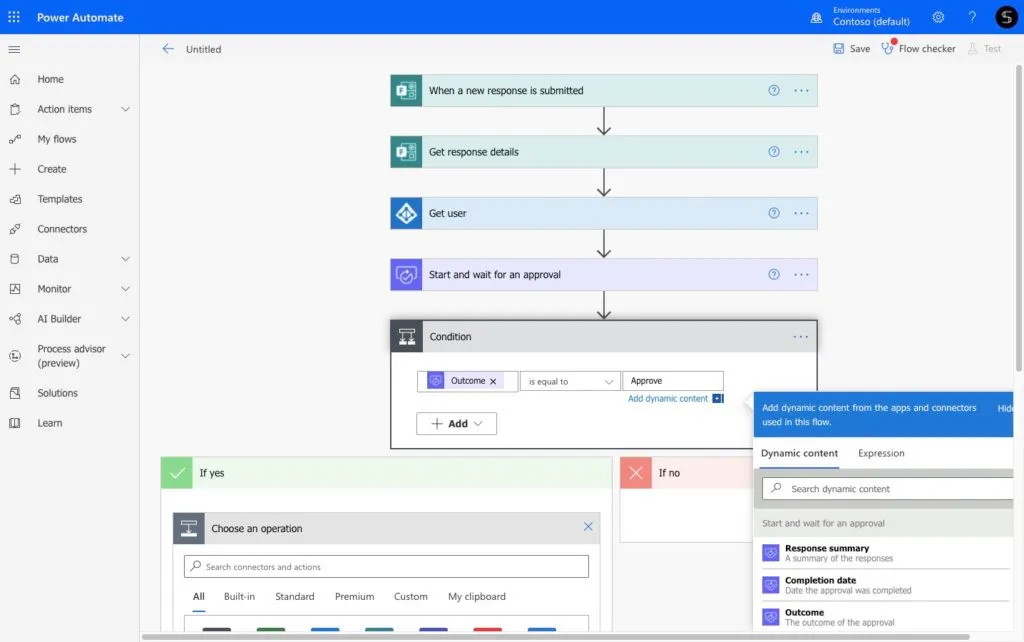
Task: Open the help question mark in header
Action: 972,17
